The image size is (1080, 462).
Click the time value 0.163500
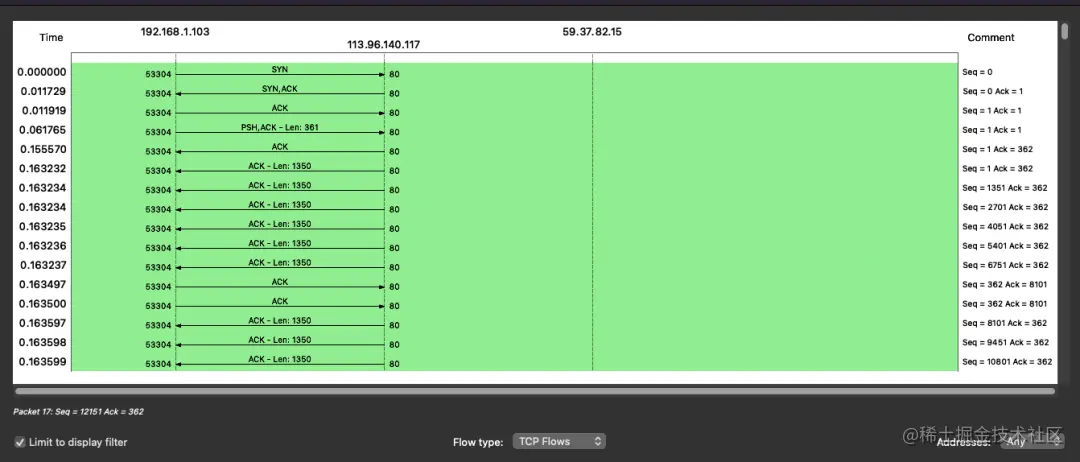click(43, 303)
